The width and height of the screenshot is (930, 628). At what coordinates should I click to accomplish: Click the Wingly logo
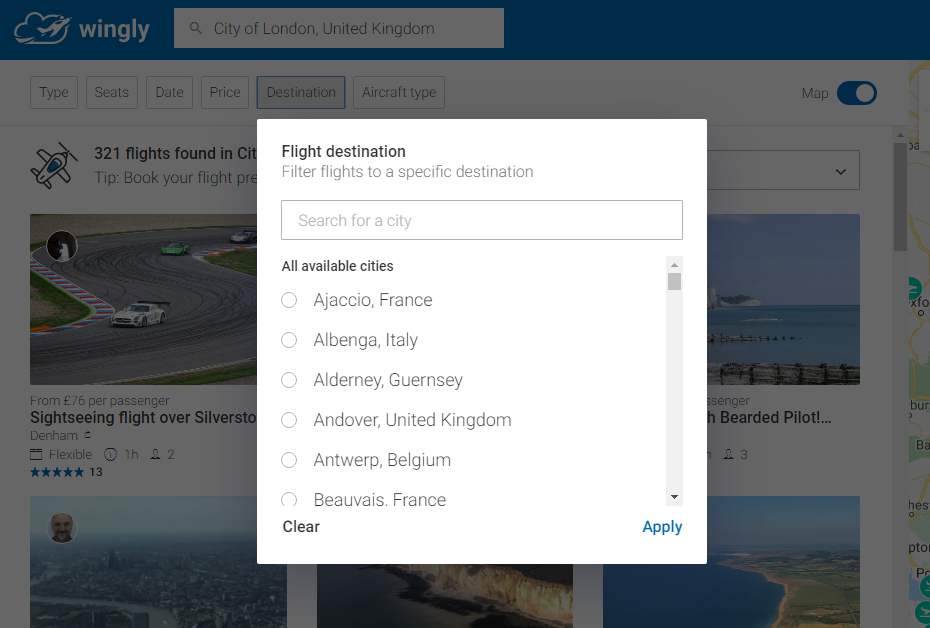(x=82, y=28)
